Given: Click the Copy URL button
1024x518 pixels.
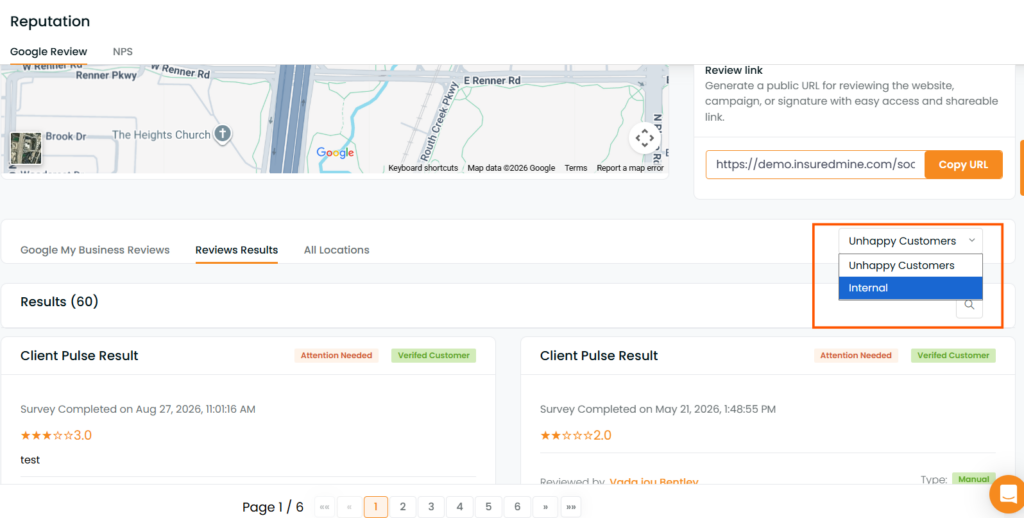Looking at the screenshot, I should (x=963, y=165).
